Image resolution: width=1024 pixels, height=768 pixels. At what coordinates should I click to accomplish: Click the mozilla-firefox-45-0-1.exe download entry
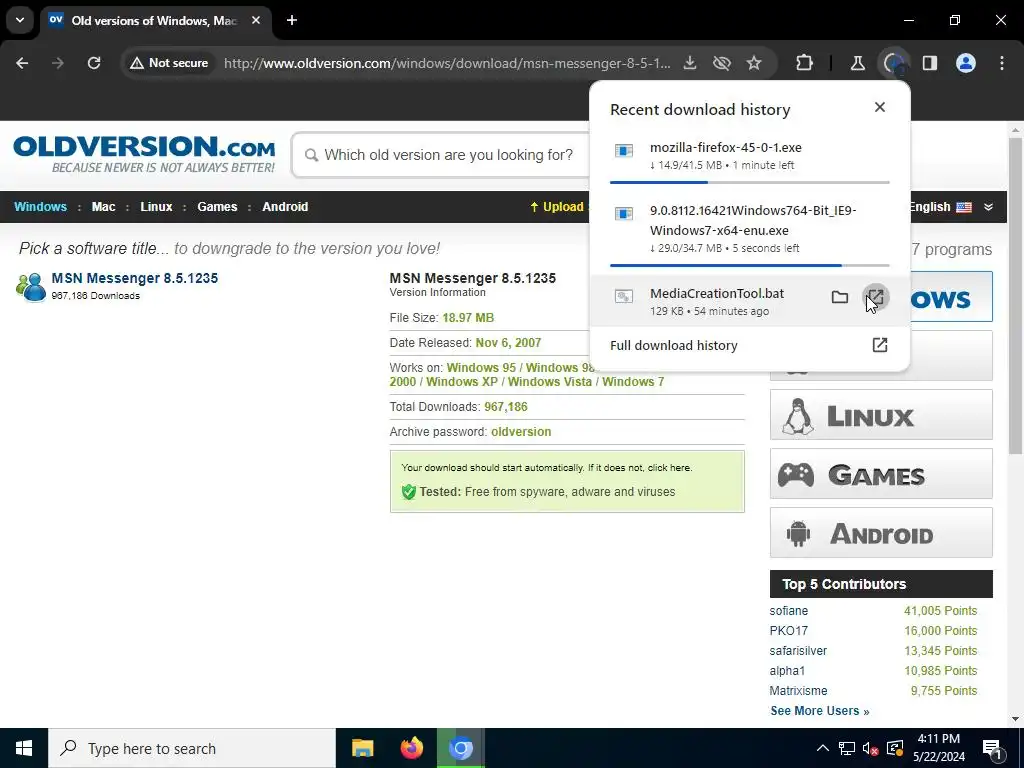pos(749,156)
